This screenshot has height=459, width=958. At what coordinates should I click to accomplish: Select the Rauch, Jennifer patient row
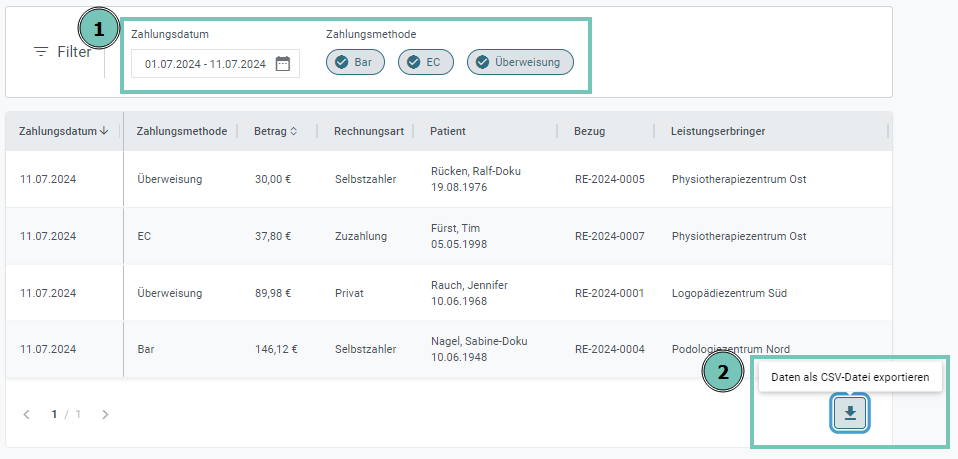click(469, 293)
